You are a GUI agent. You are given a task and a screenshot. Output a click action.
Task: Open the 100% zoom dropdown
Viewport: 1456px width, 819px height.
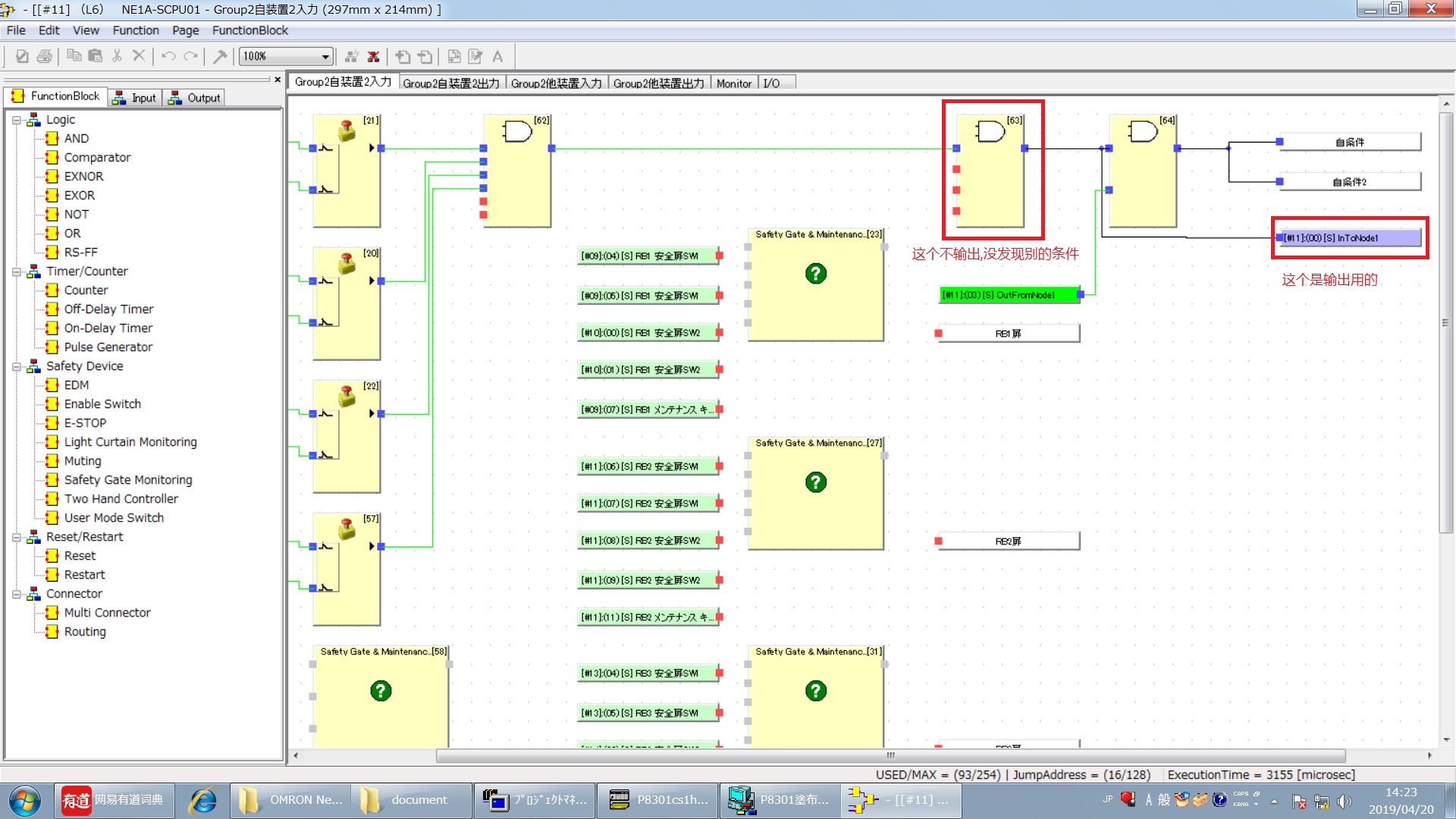coord(325,56)
